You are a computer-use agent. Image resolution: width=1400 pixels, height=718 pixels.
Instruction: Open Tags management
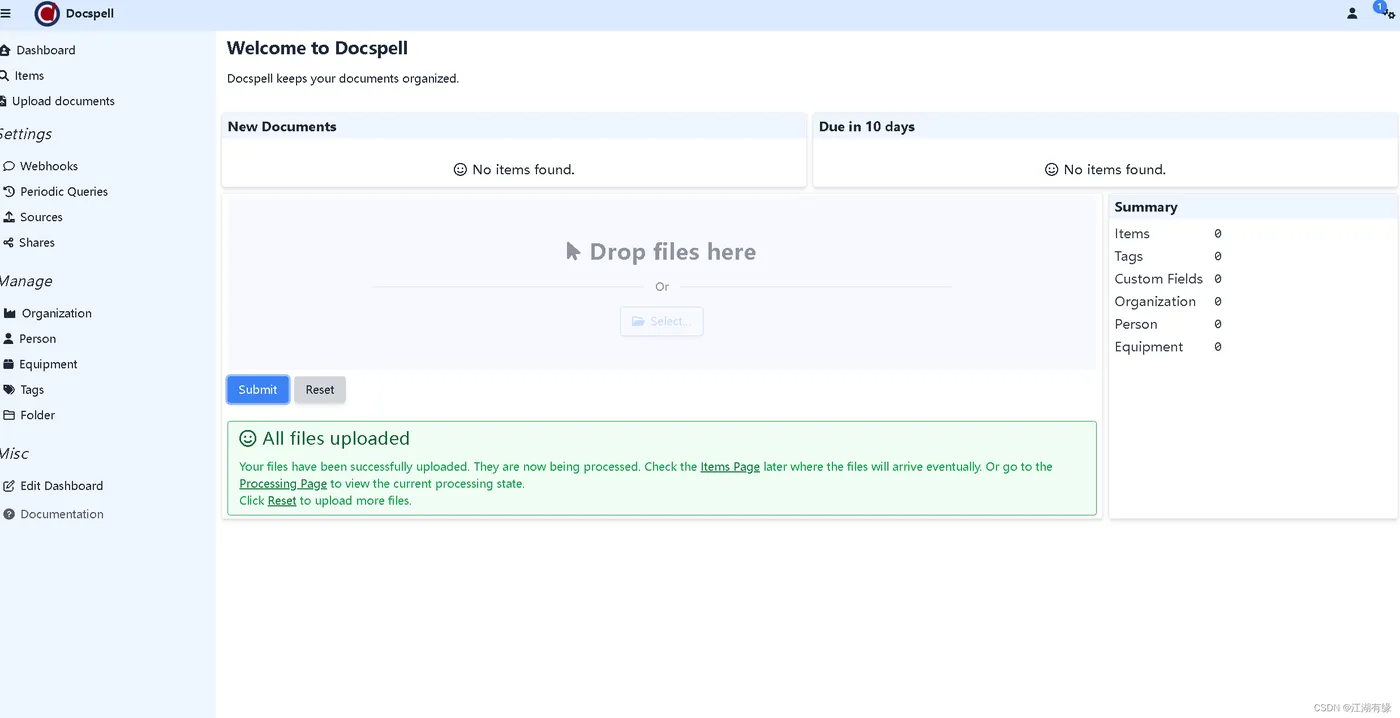[x=32, y=390]
